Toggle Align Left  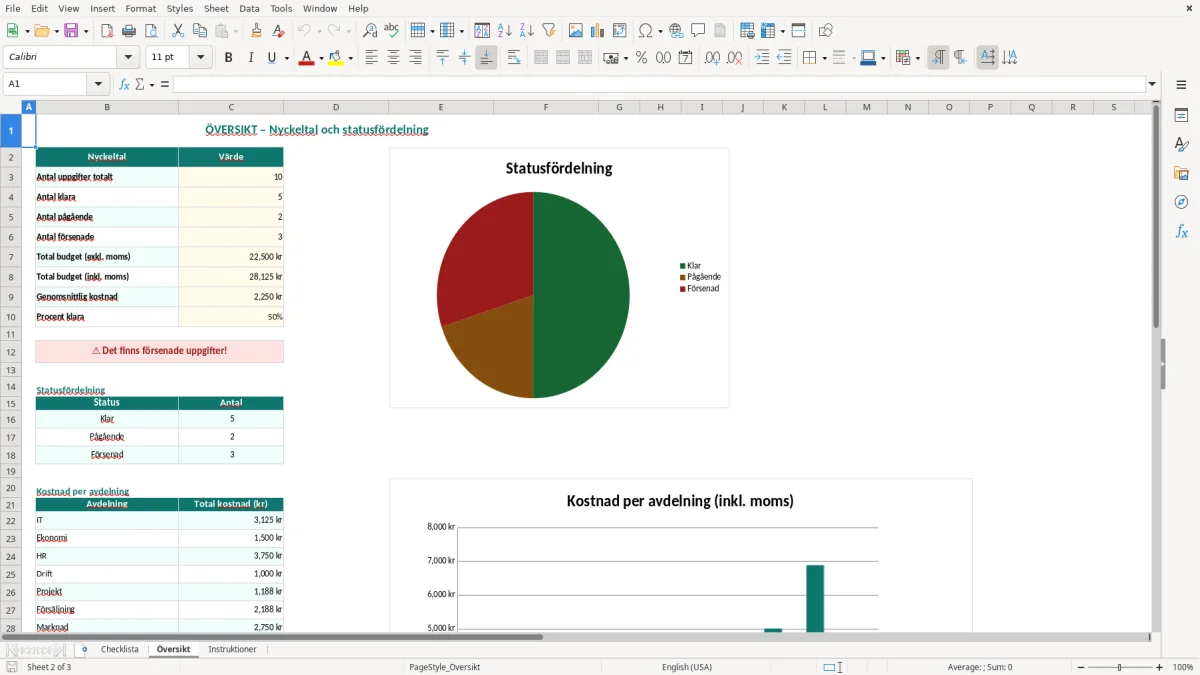point(371,58)
